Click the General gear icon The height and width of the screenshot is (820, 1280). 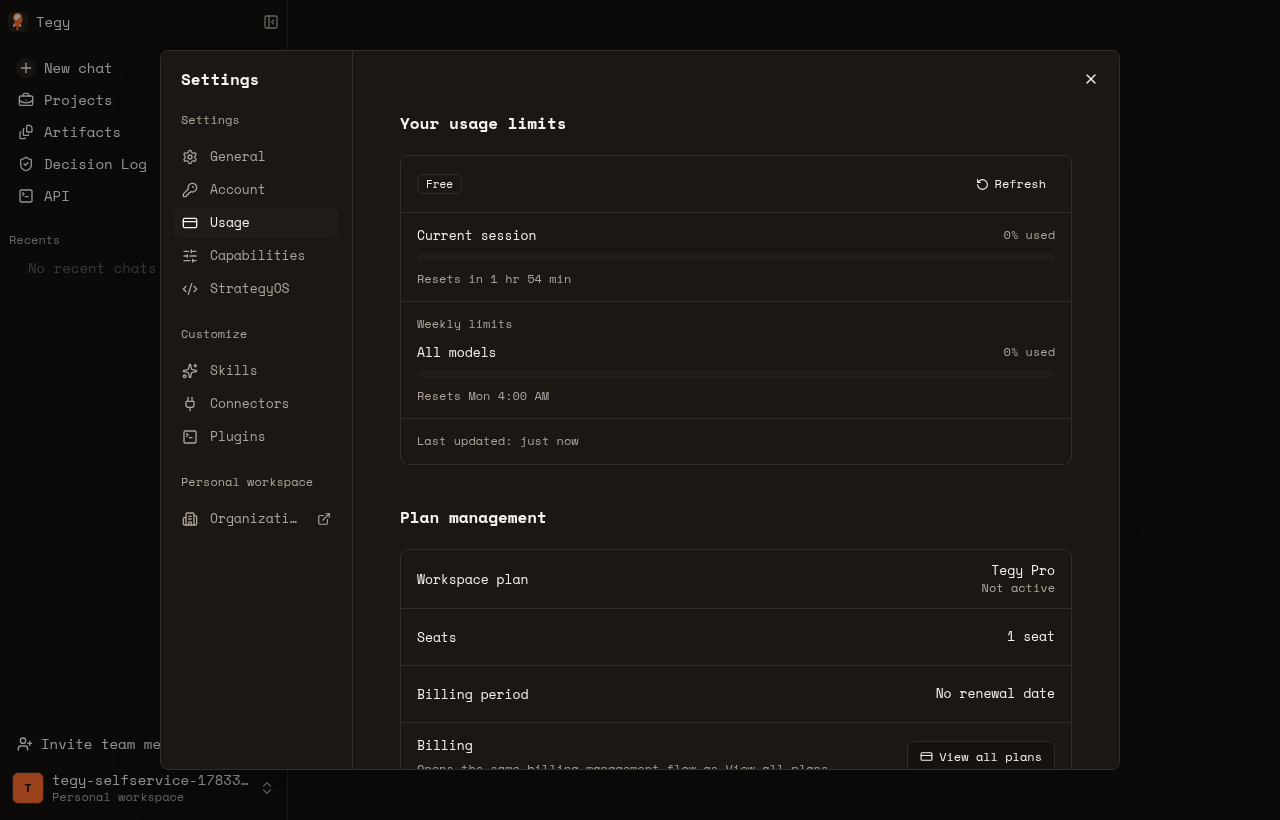(190, 157)
